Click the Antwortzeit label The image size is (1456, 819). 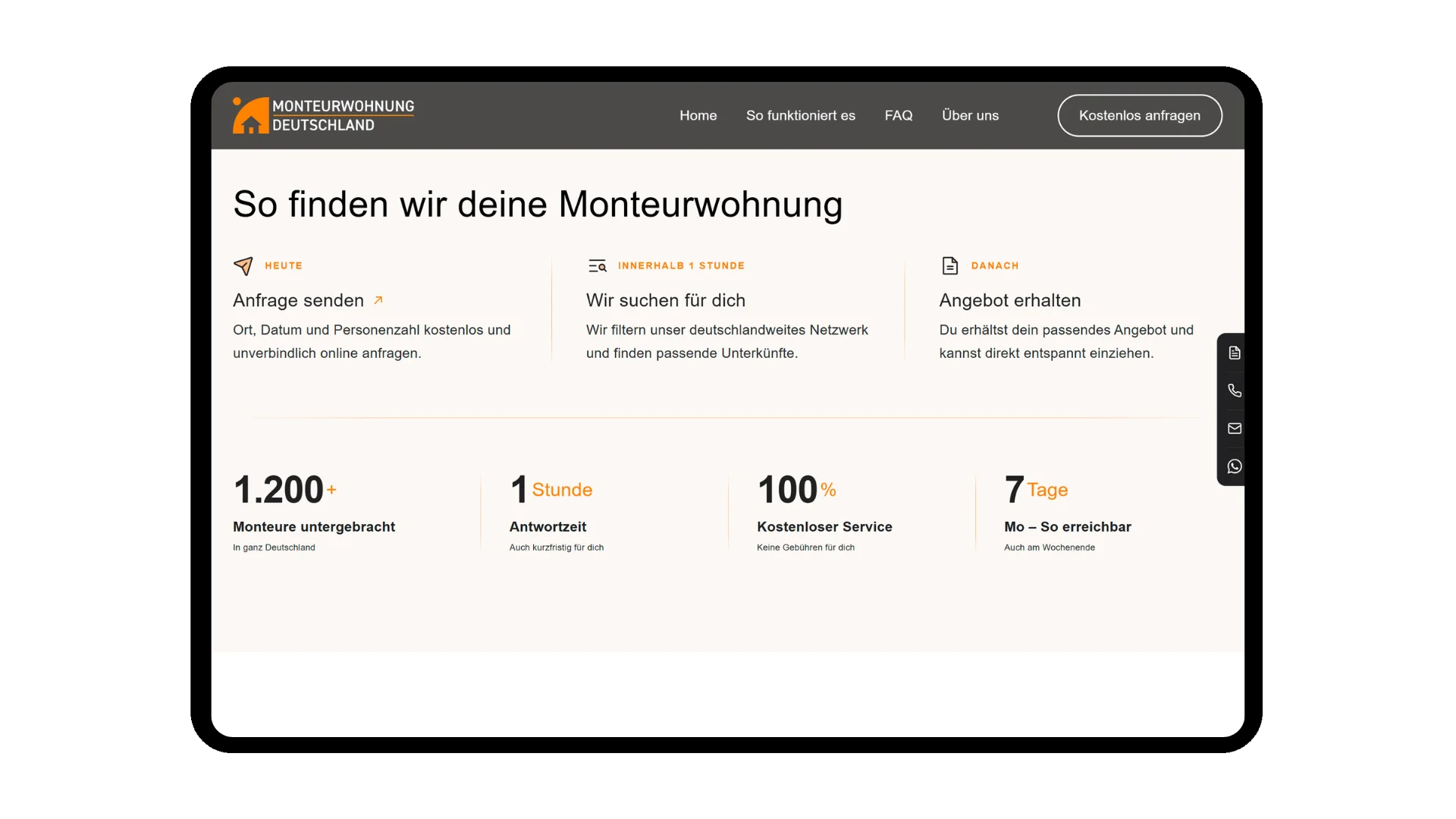[x=548, y=526]
